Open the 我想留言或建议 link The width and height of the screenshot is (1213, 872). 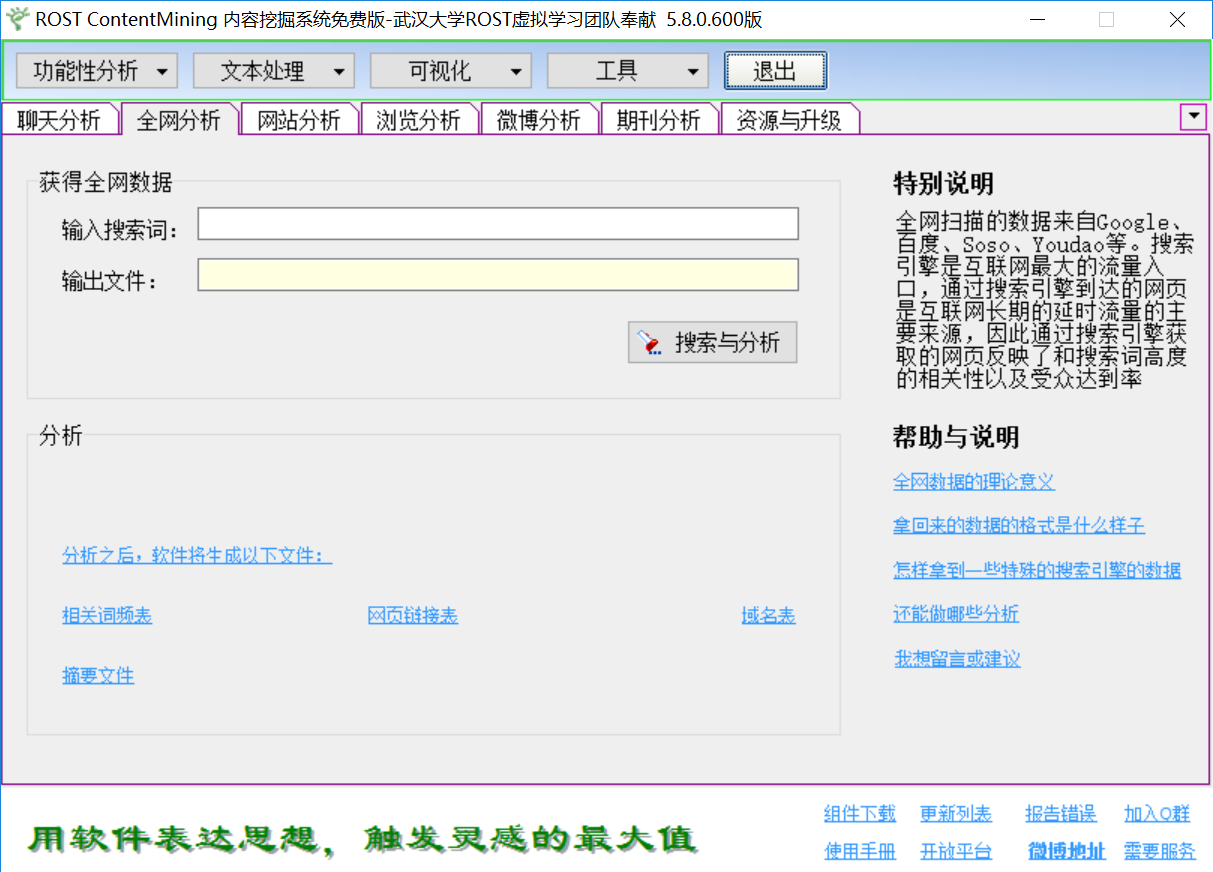tap(957, 659)
